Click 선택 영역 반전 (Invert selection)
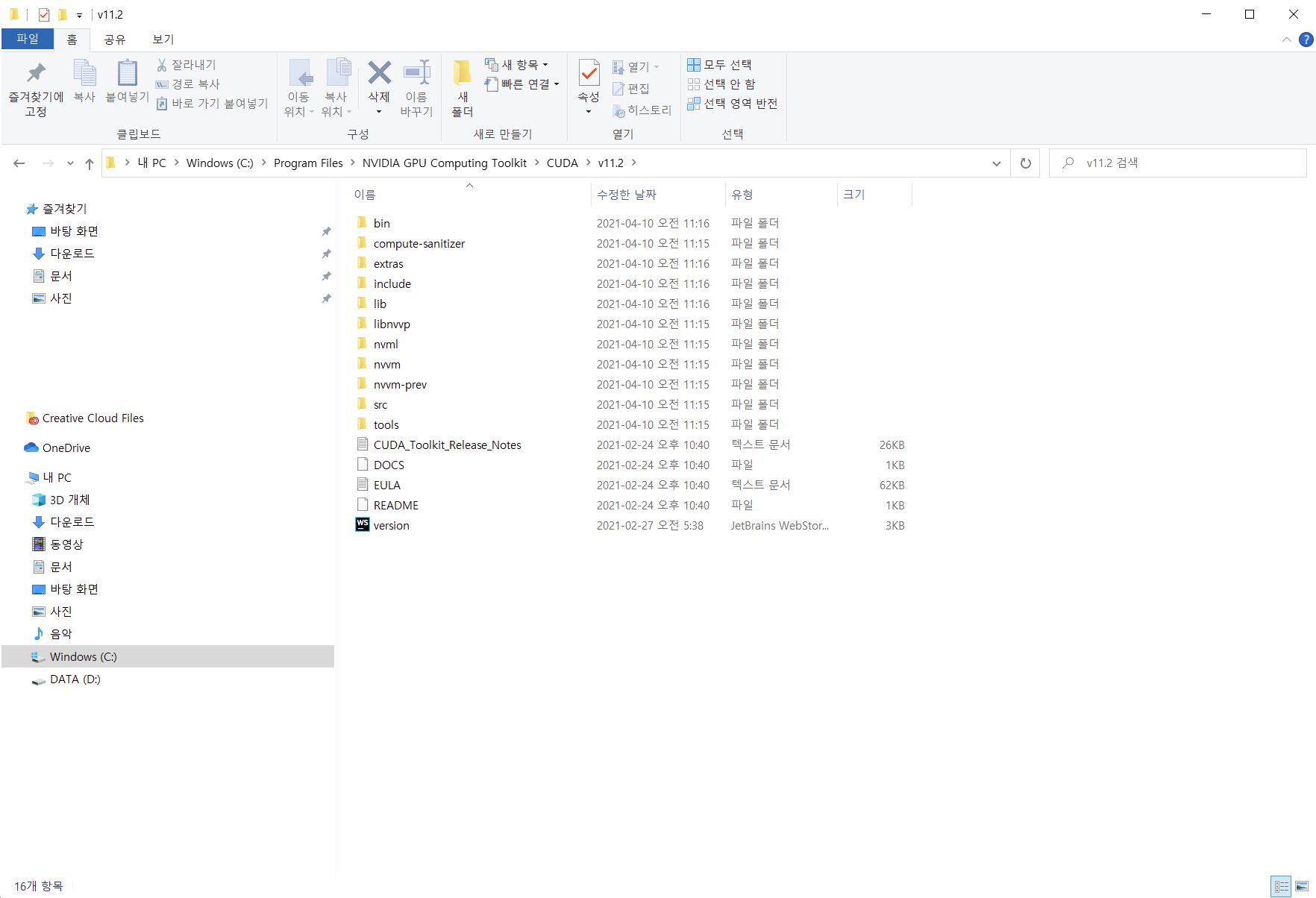This screenshot has height=898, width=1316. 733,104
